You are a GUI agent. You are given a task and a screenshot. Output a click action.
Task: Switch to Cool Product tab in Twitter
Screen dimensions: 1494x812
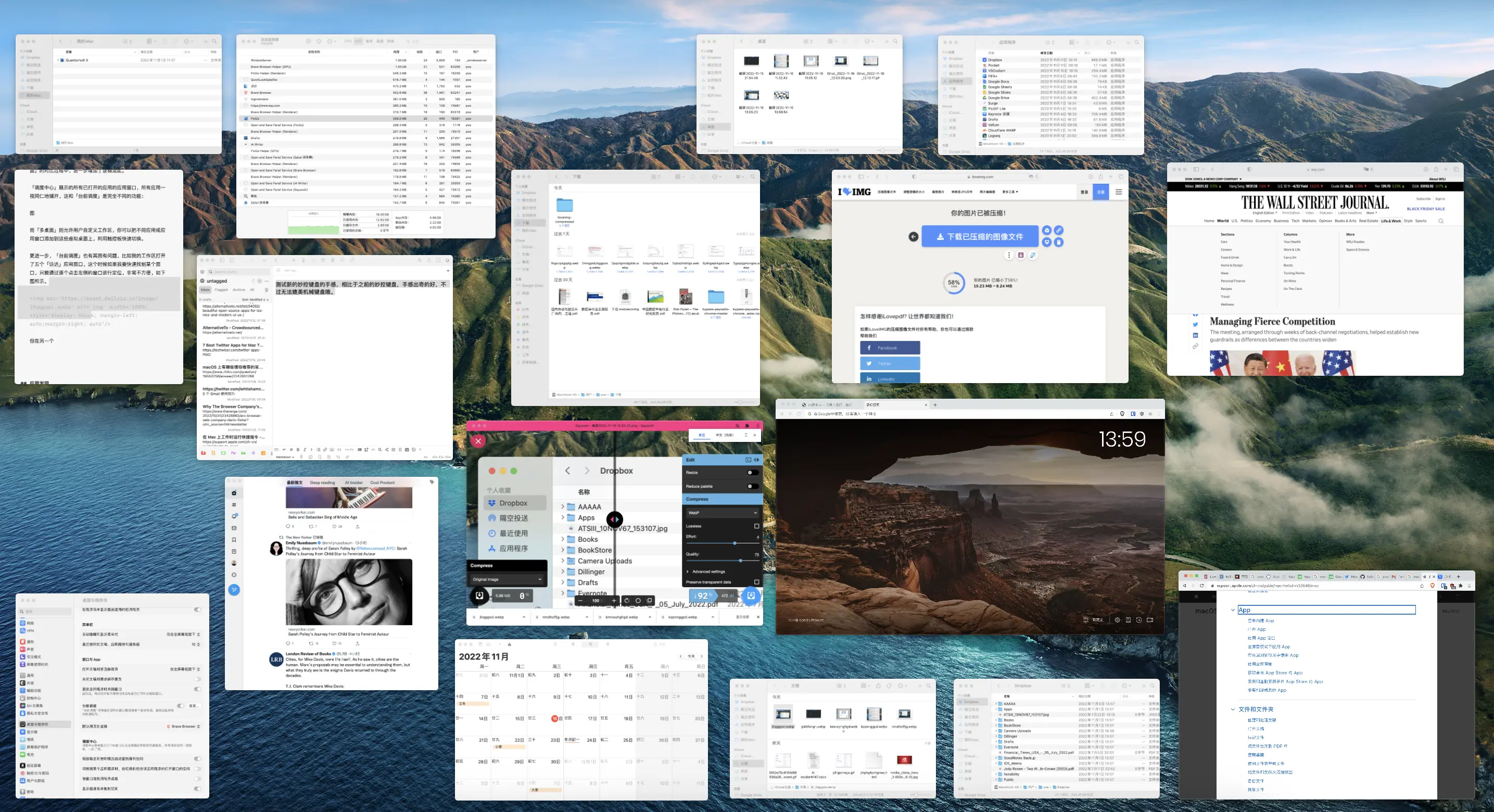(383, 483)
